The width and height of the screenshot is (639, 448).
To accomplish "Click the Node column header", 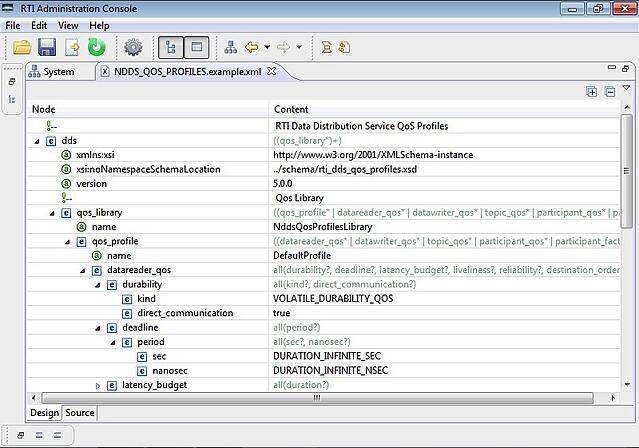I will pos(148,109).
